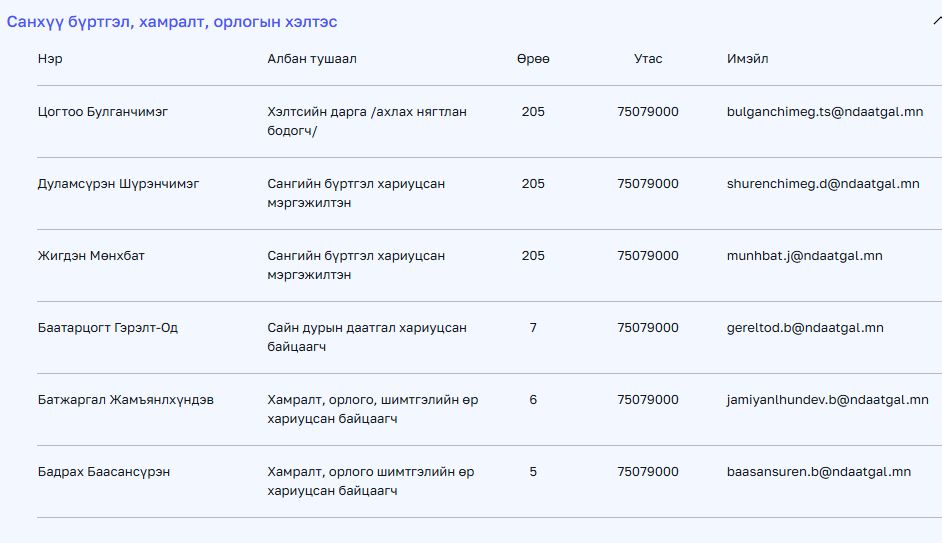
Task: Click the "Нэр" column header
Action: pyautogui.click(x=50, y=59)
